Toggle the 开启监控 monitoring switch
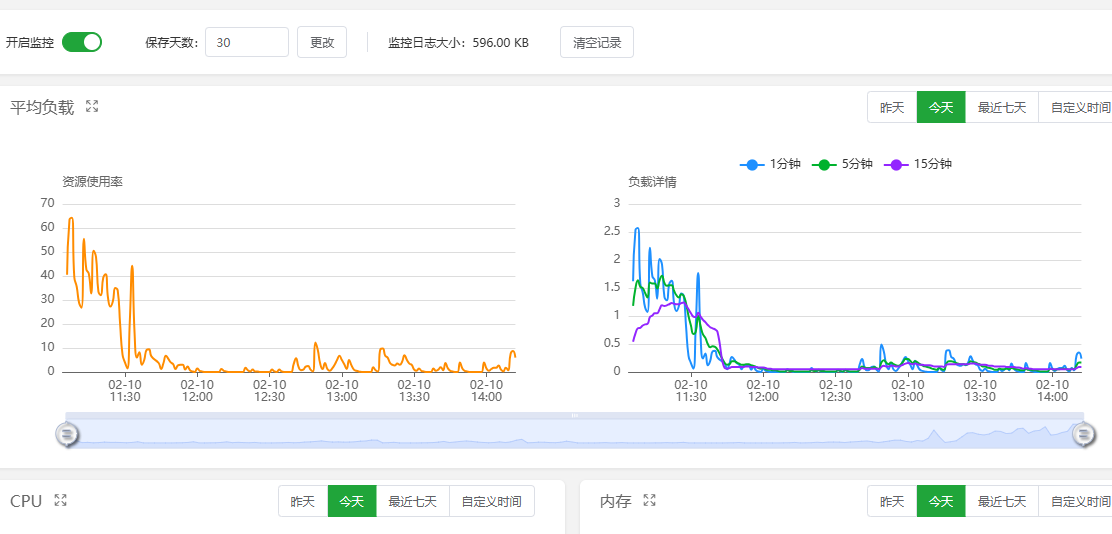This screenshot has width=1112, height=534. click(x=82, y=42)
